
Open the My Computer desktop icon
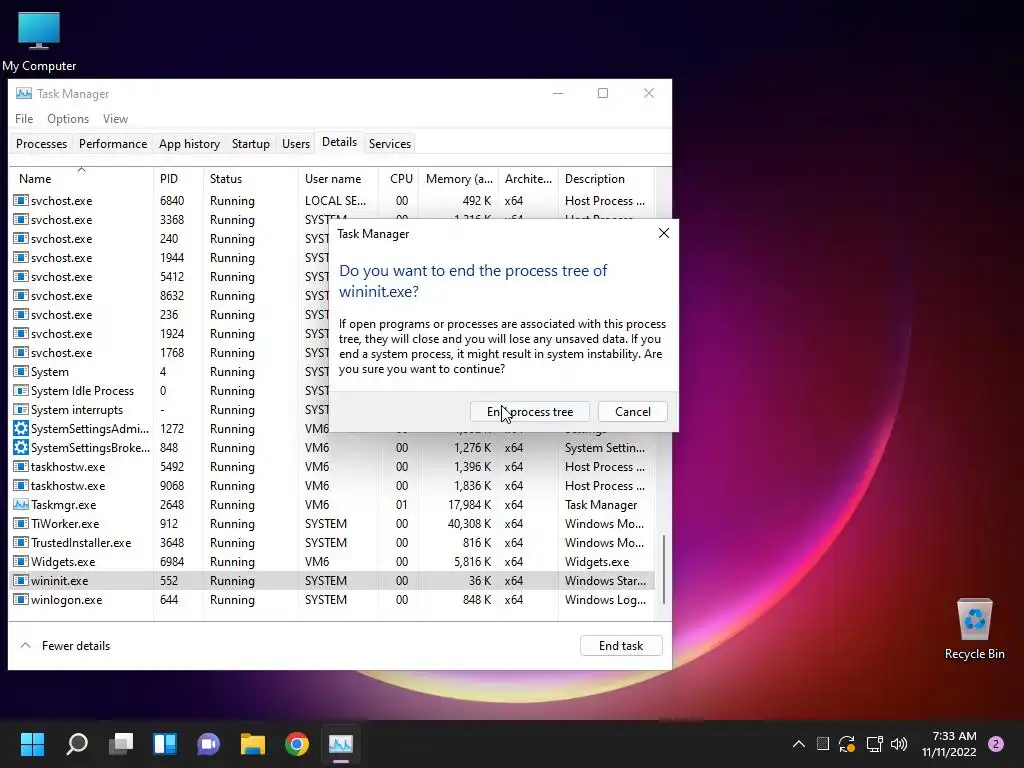point(39,40)
